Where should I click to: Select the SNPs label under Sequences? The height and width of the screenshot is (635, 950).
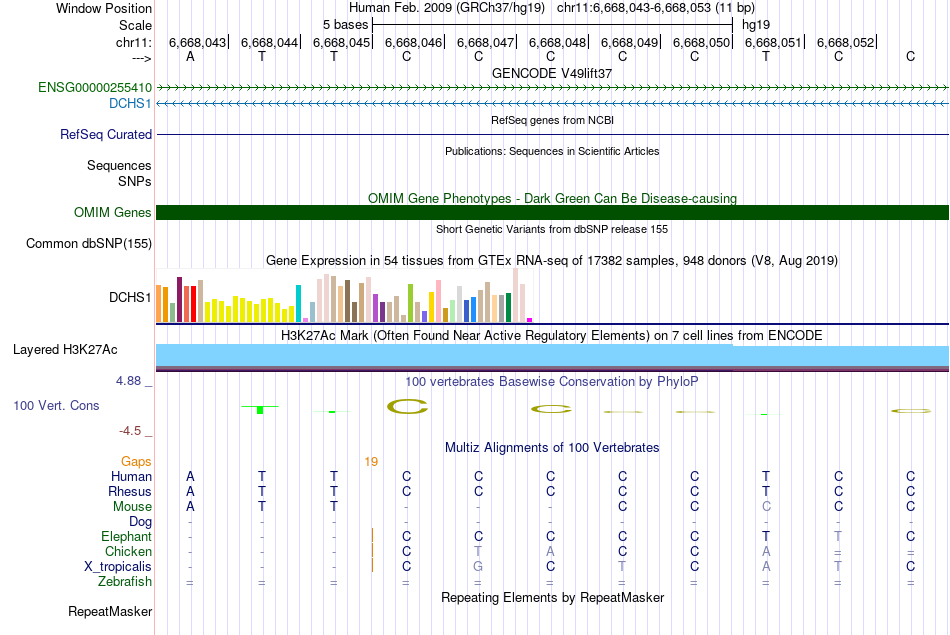[x=135, y=181]
